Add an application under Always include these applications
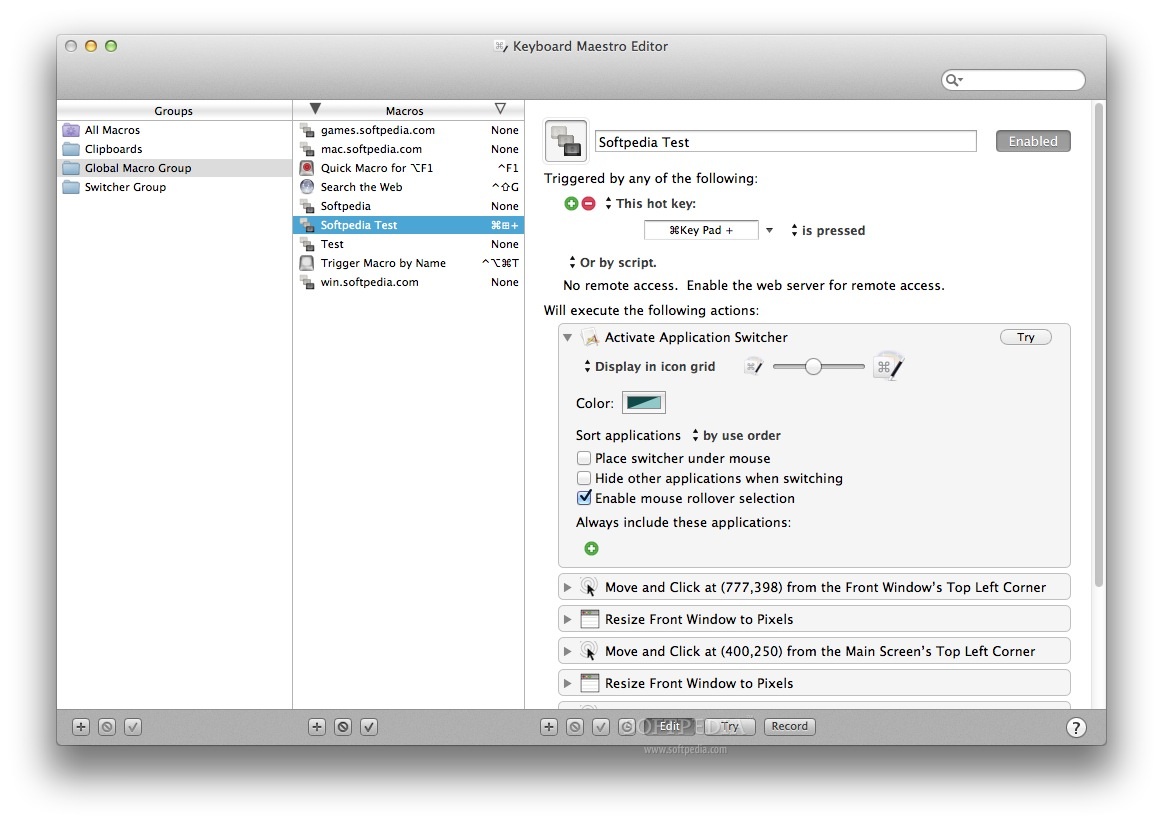Screen dimensions: 1163x824 point(591,548)
